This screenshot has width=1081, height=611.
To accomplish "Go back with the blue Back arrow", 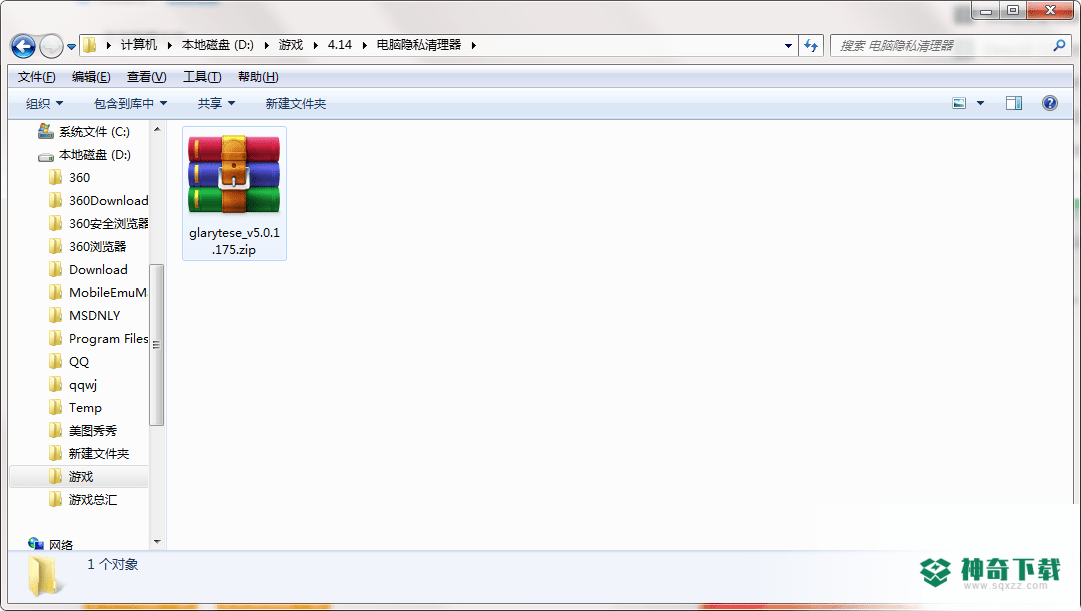I will [23, 46].
